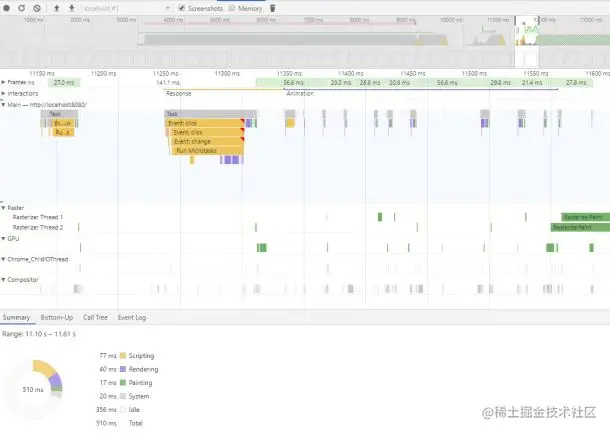This screenshot has height=433, width=610.
Task: Select the first Event: click block
Action: (x=205, y=123)
